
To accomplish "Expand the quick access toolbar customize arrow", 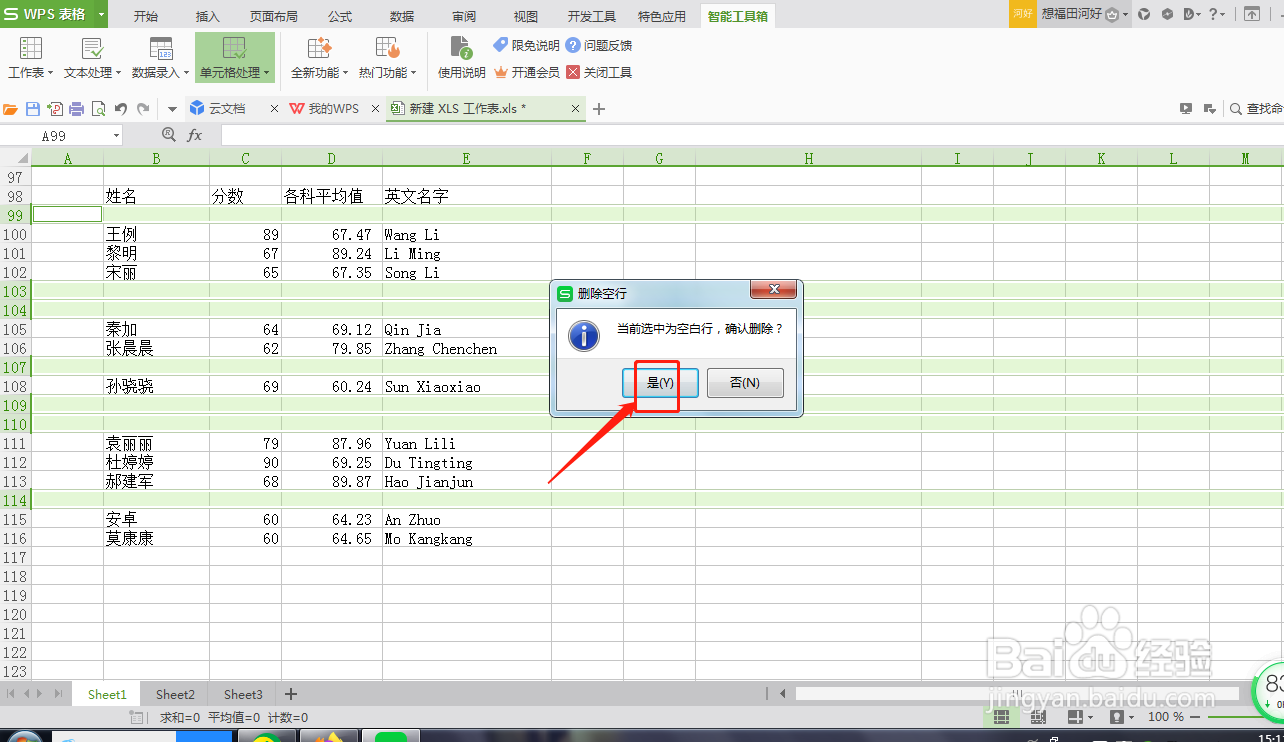I will (x=172, y=109).
